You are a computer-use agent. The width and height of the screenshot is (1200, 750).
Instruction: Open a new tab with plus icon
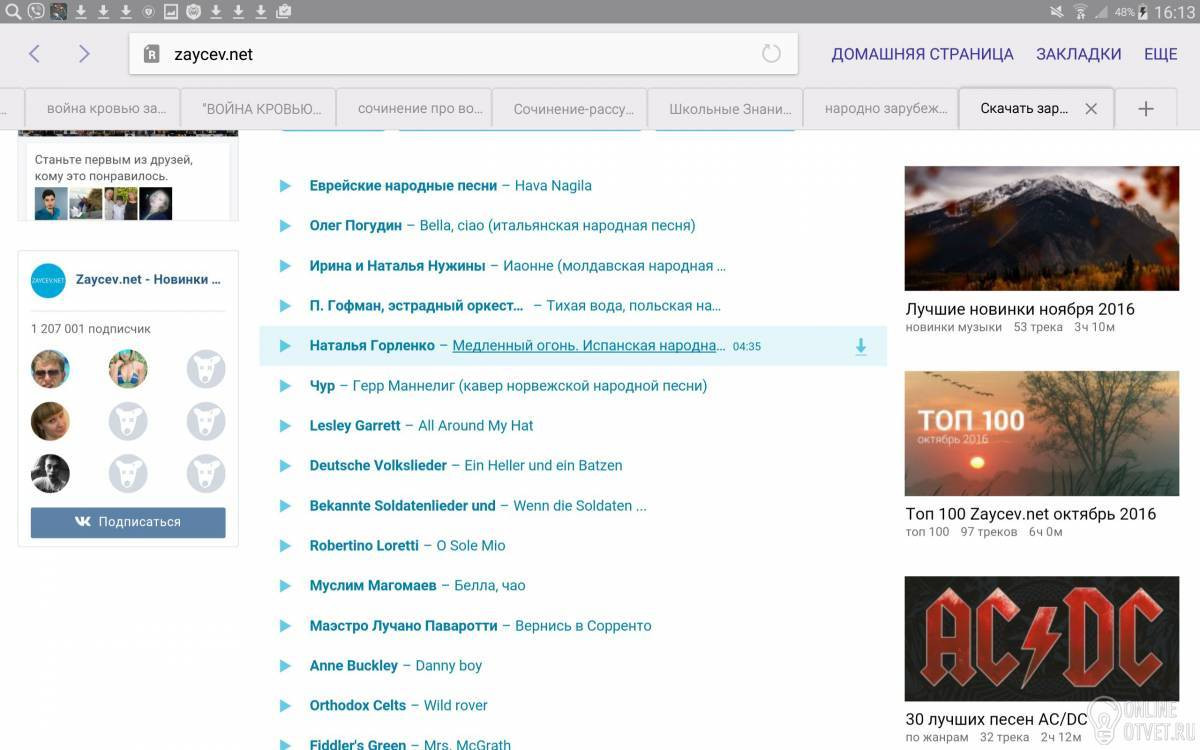[x=1146, y=109]
